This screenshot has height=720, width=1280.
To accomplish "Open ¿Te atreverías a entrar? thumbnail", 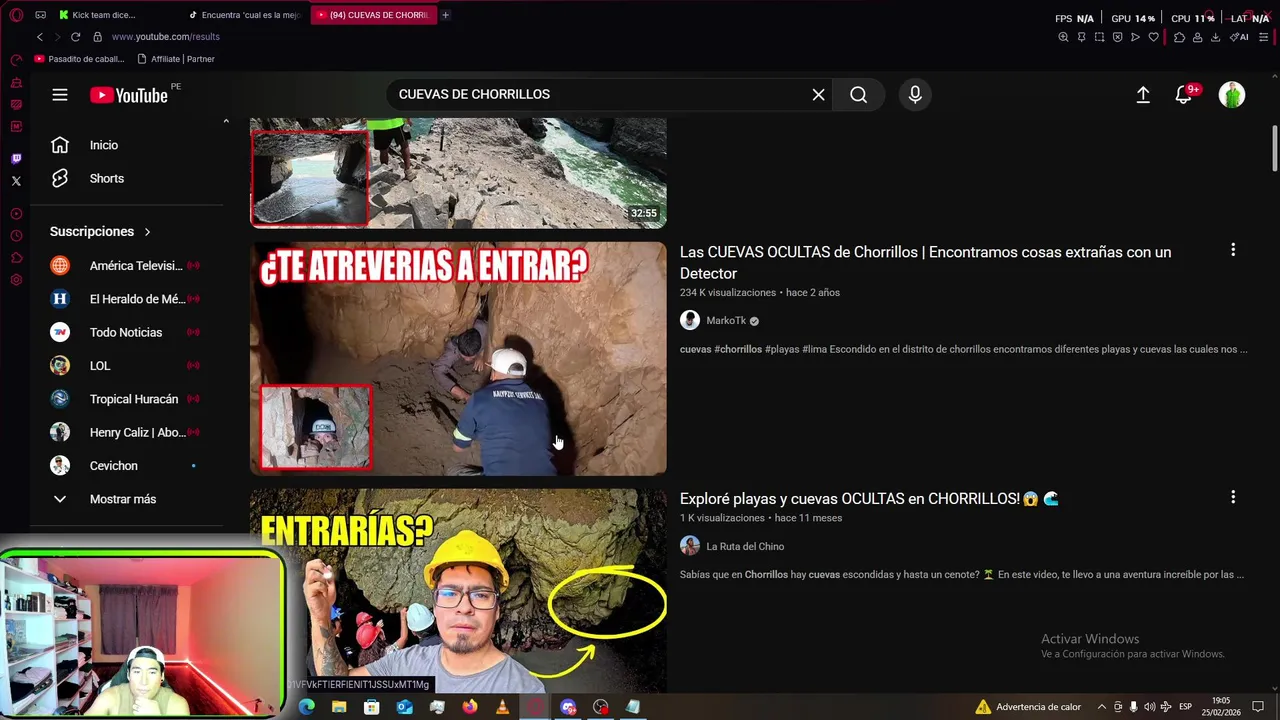I will tap(458, 358).
